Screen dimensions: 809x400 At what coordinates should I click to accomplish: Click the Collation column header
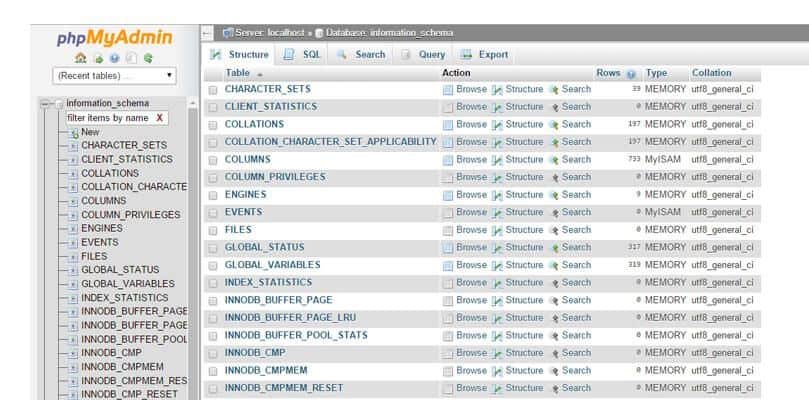tap(711, 73)
